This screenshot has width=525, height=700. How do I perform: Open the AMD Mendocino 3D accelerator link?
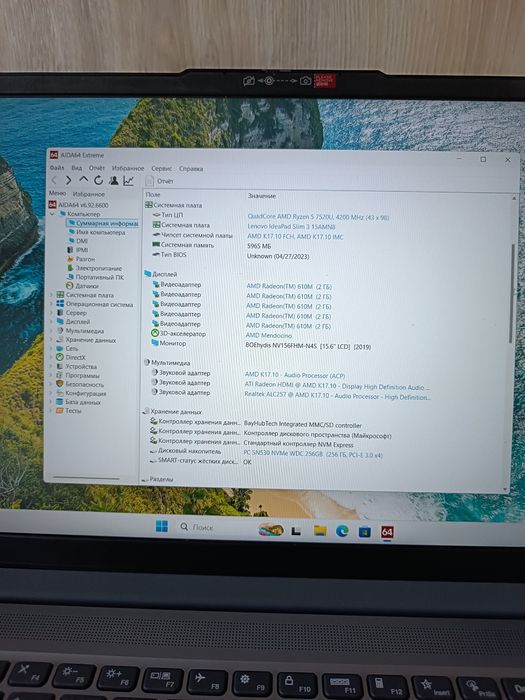(269, 335)
